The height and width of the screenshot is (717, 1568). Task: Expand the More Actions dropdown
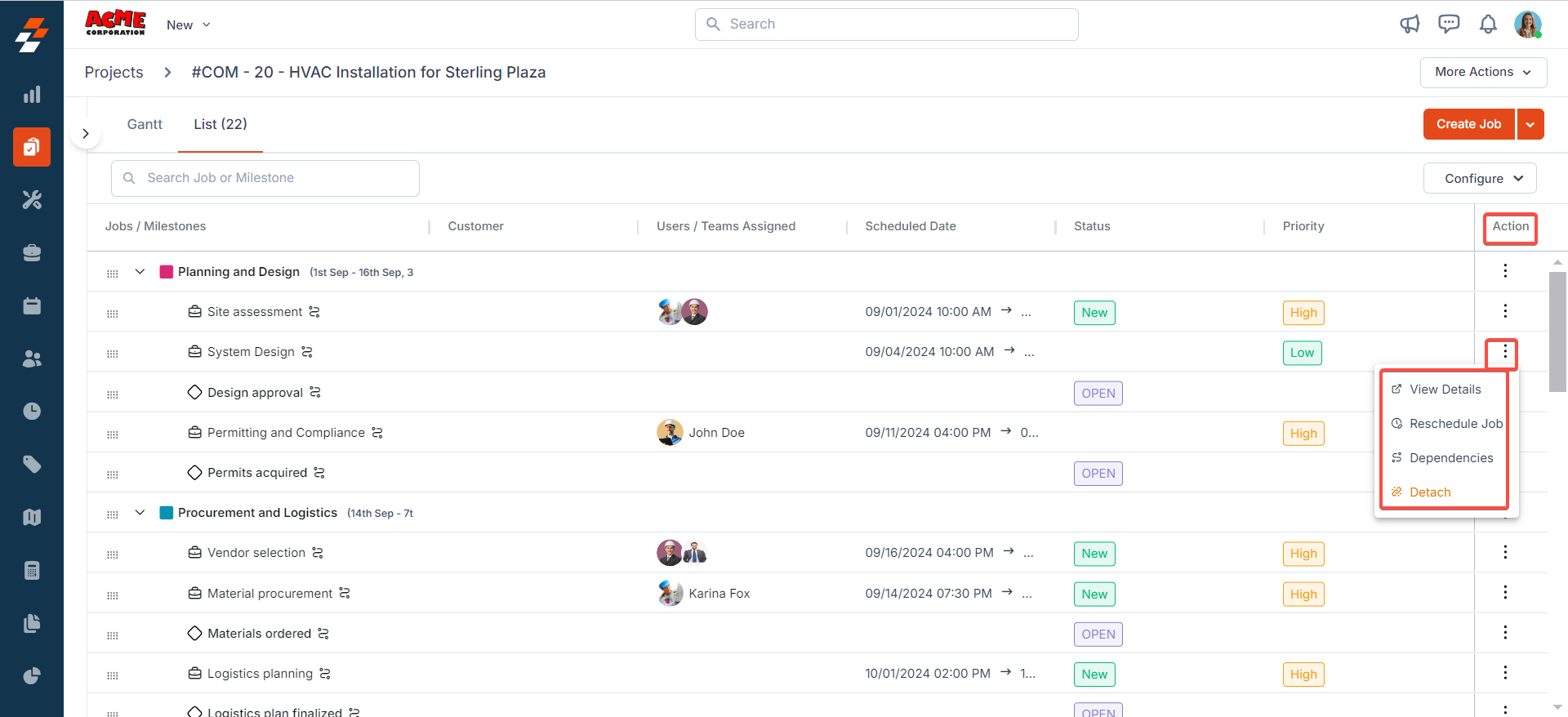point(1482,72)
